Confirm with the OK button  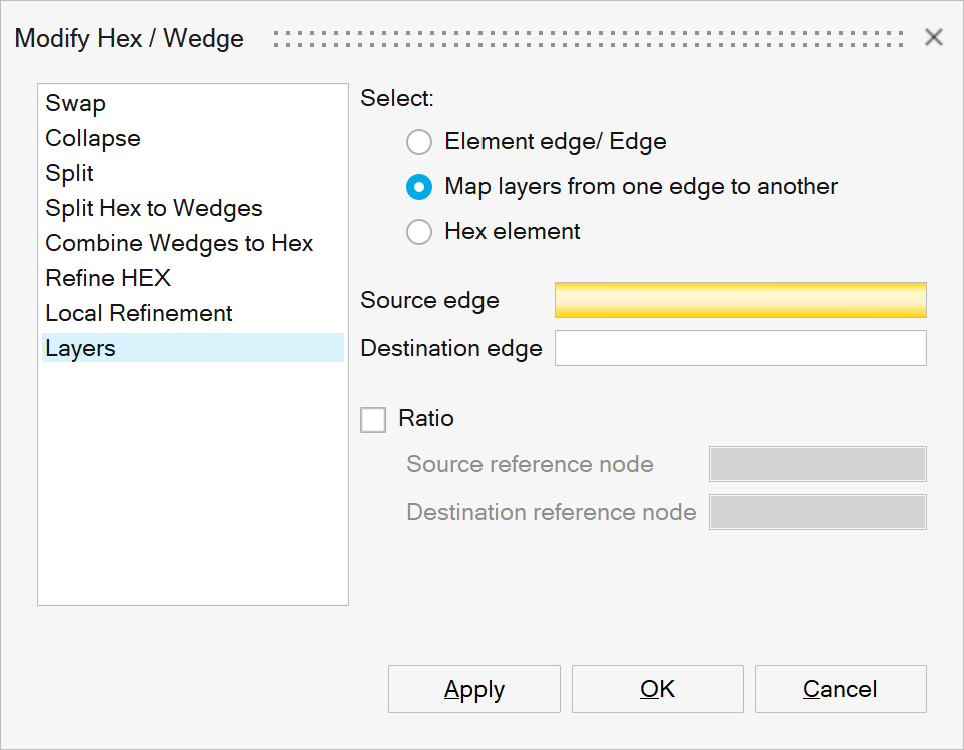coord(657,689)
